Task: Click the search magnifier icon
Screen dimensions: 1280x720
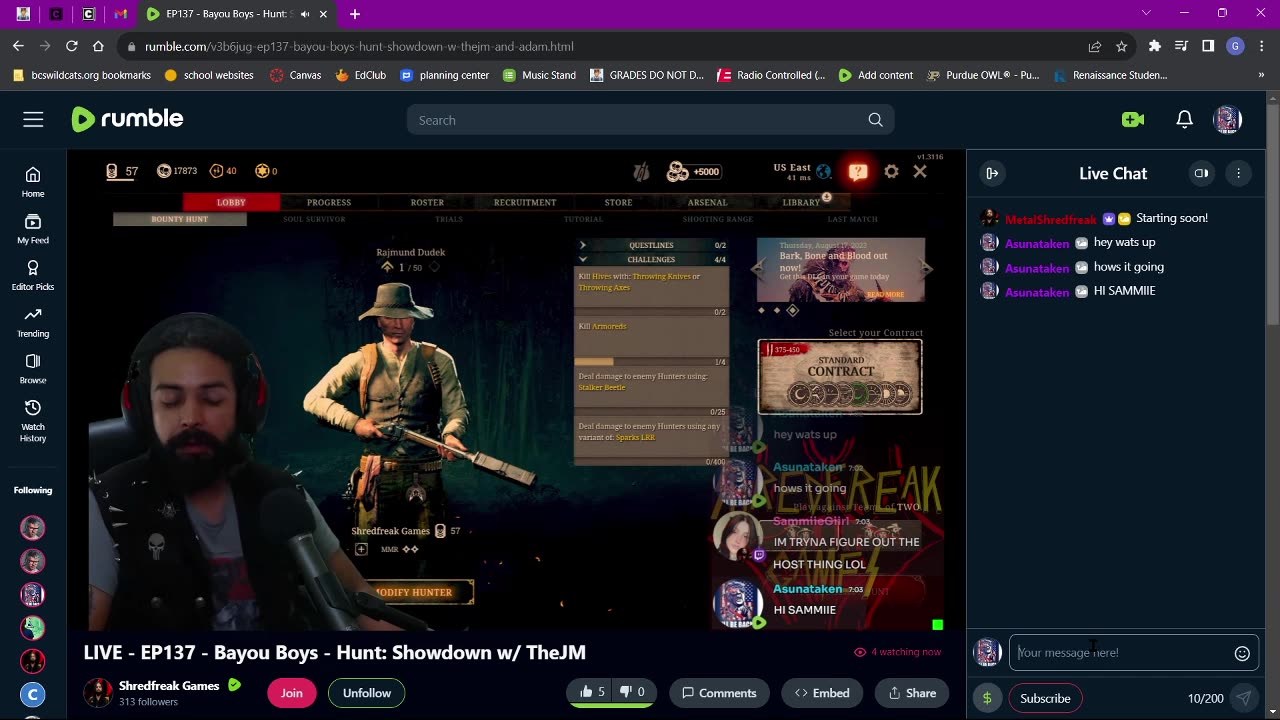Action: coord(875,120)
